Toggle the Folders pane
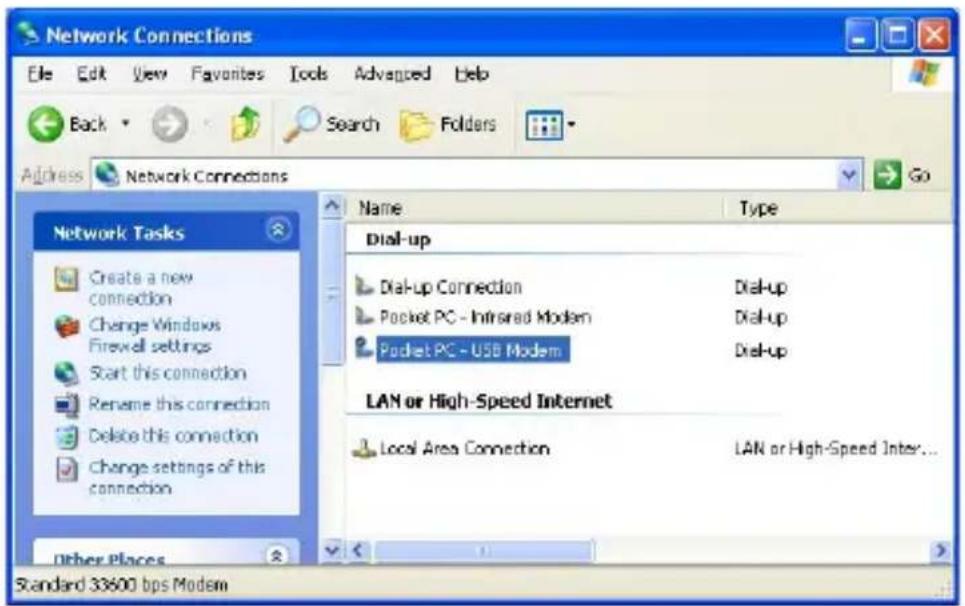This screenshot has width=965, height=606. click(448, 125)
